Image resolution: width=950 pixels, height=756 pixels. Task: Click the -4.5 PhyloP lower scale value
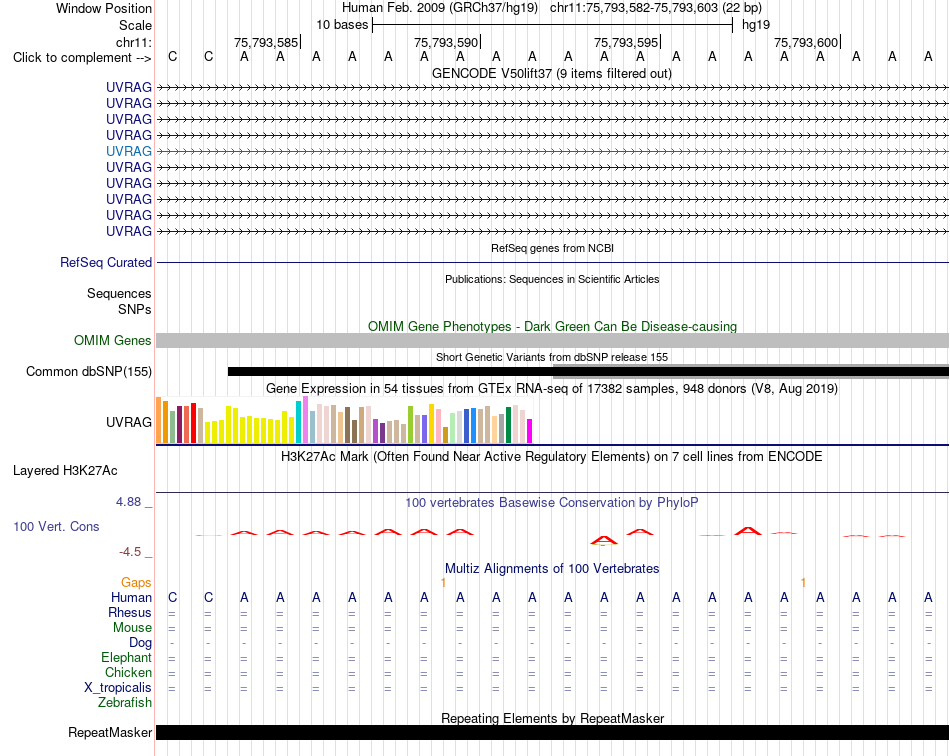point(130,552)
